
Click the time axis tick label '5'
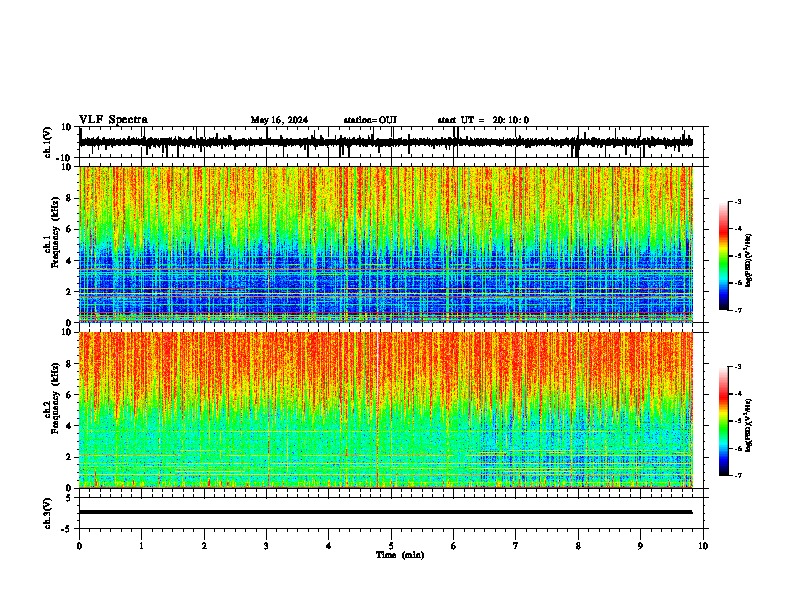click(x=391, y=546)
